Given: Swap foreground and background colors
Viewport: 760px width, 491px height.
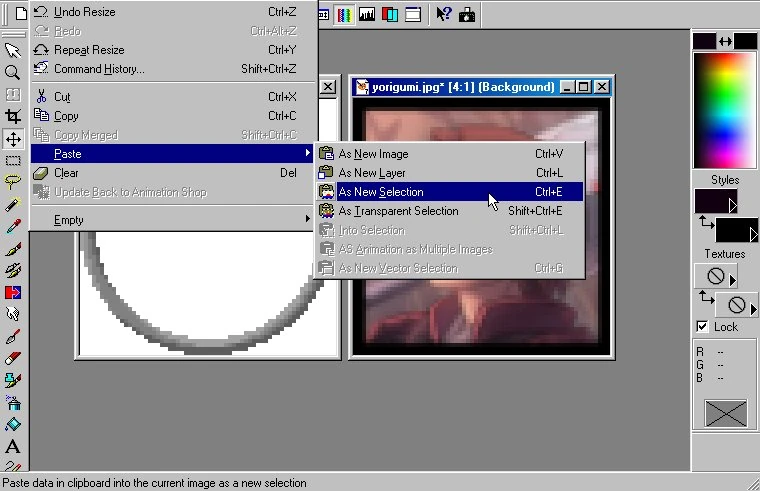Looking at the screenshot, I should pos(725,42).
